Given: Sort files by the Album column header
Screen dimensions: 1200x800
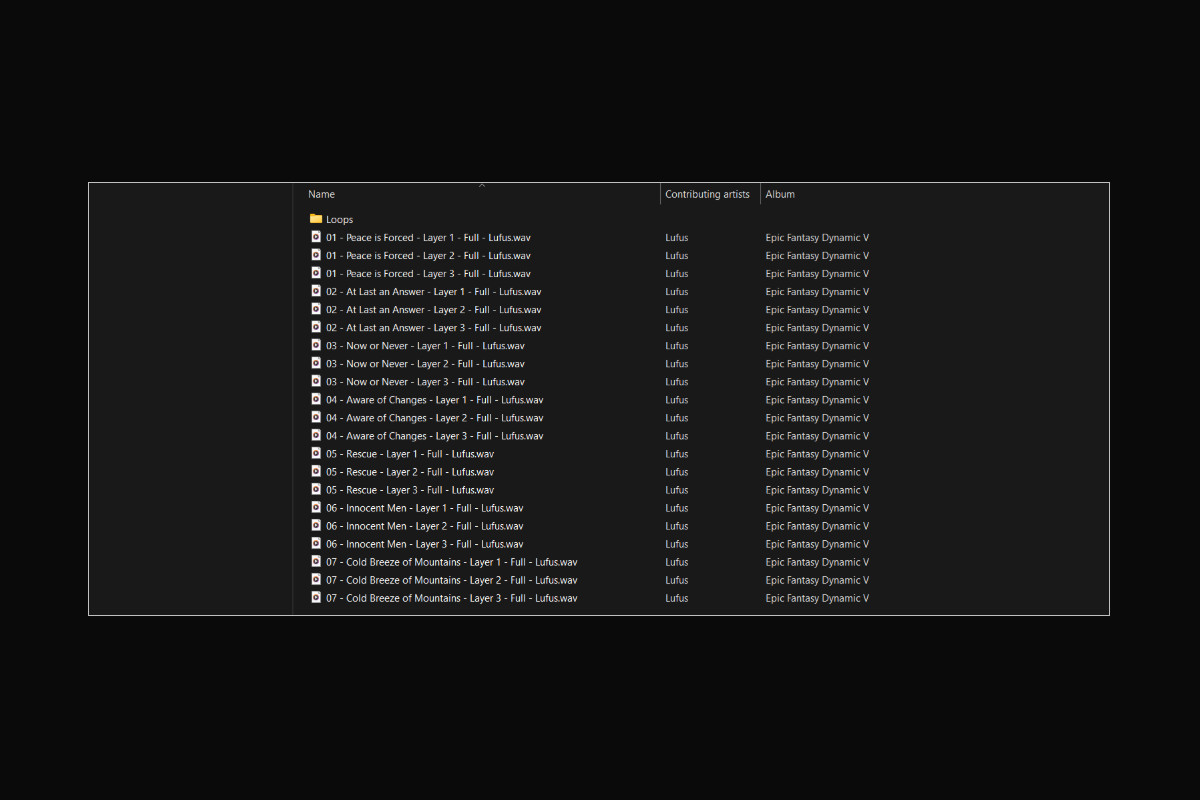Looking at the screenshot, I should pos(780,194).
